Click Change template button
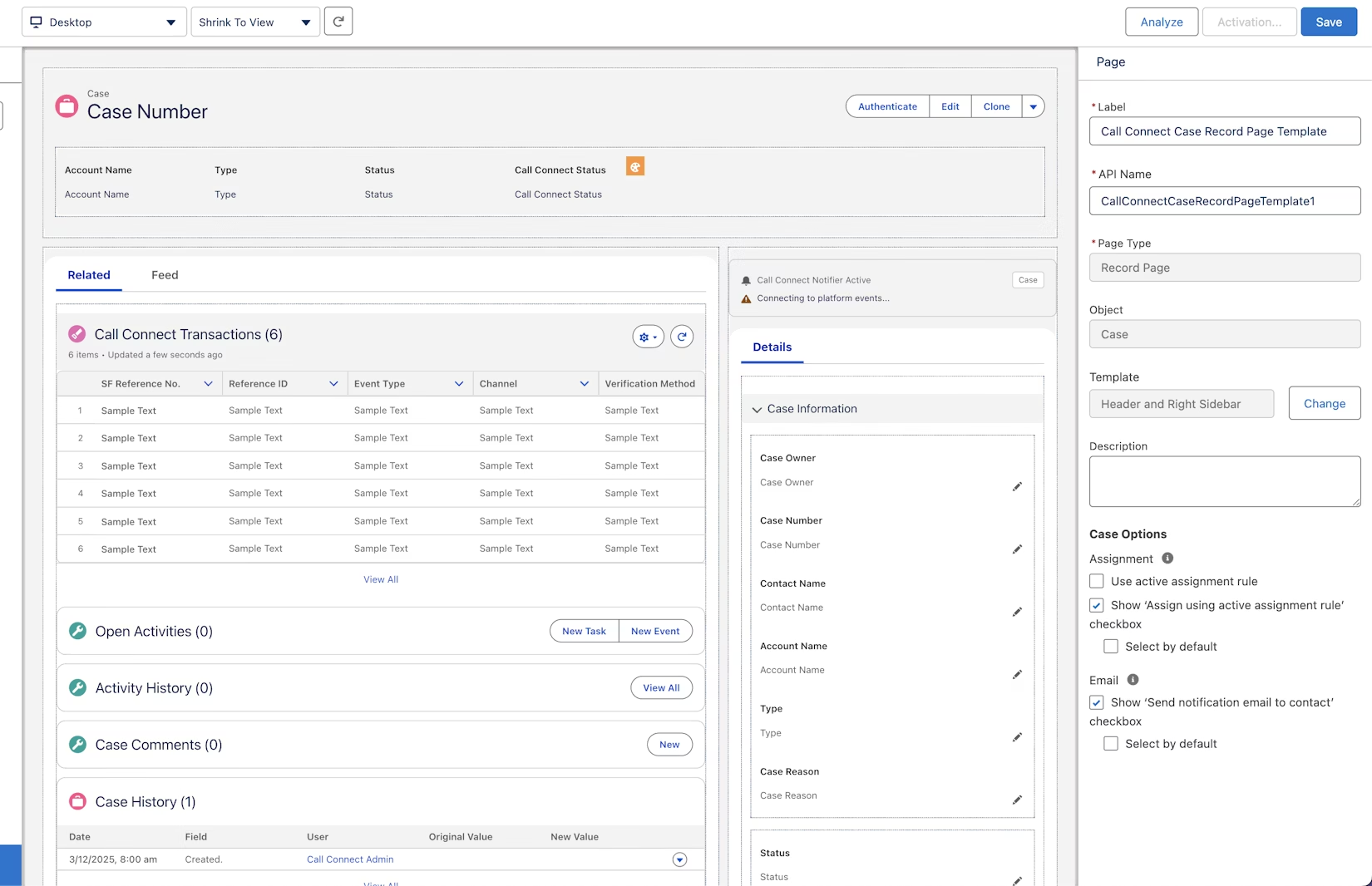 click(1325, 403)
